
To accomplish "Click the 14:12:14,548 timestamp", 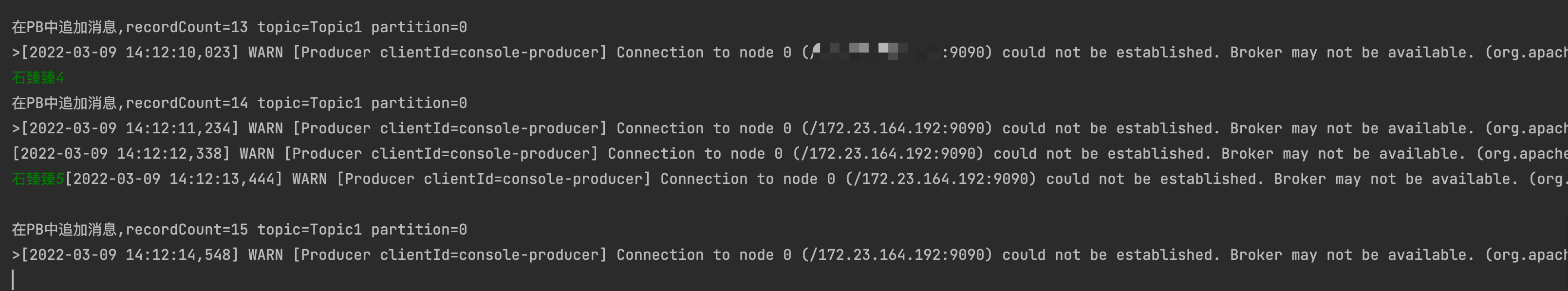I will pos(178,255).
